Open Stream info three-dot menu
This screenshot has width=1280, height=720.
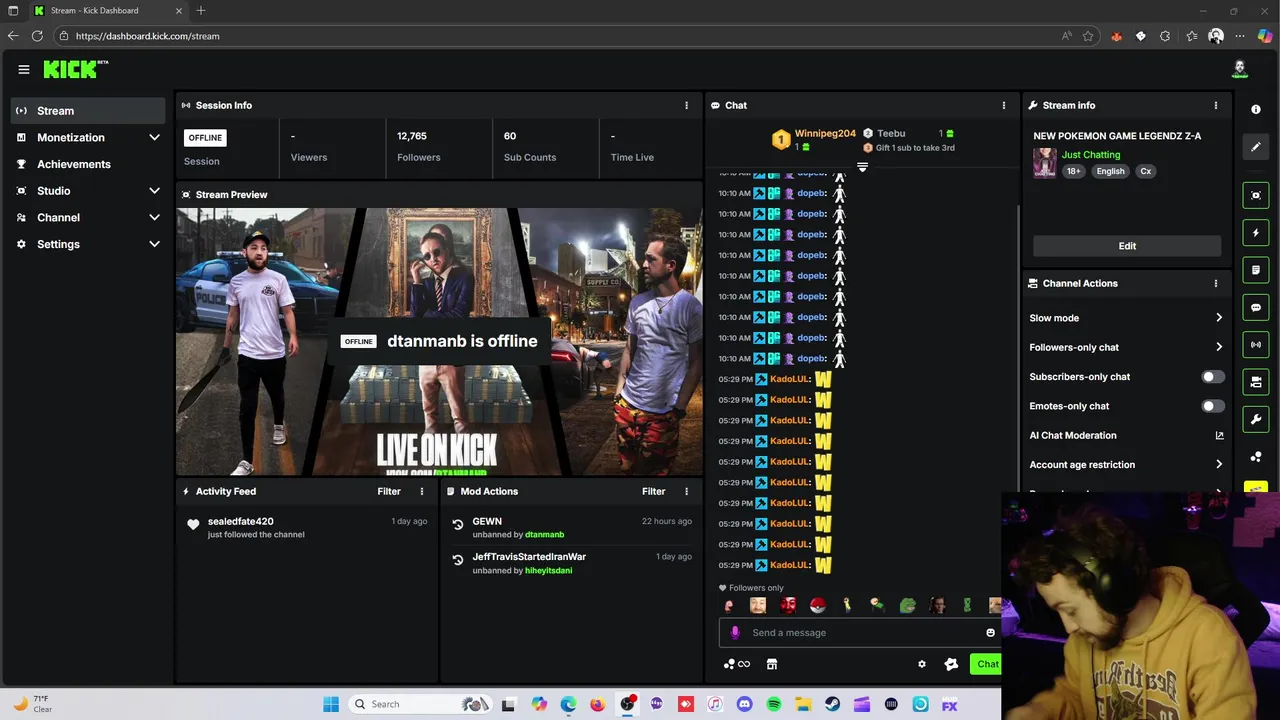click(1216, 105)
